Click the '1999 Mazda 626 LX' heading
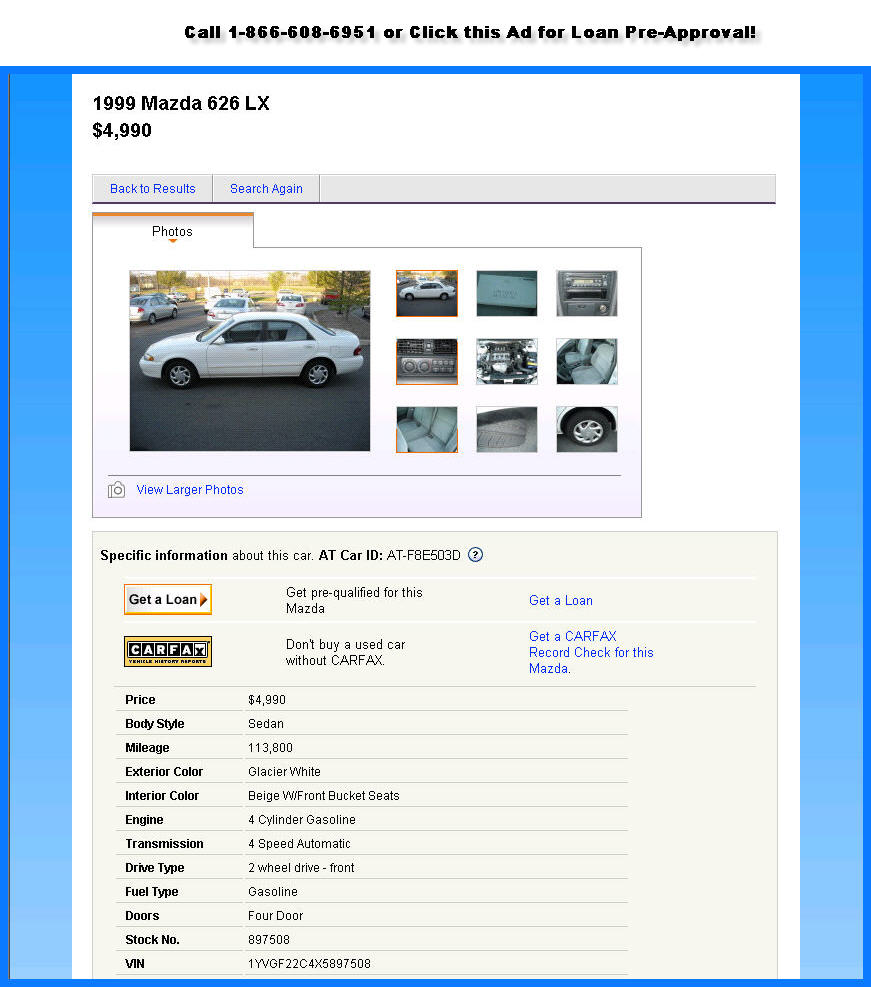Image resolution: width=871 pixels, height=987 pixels. tap(181, 103)
